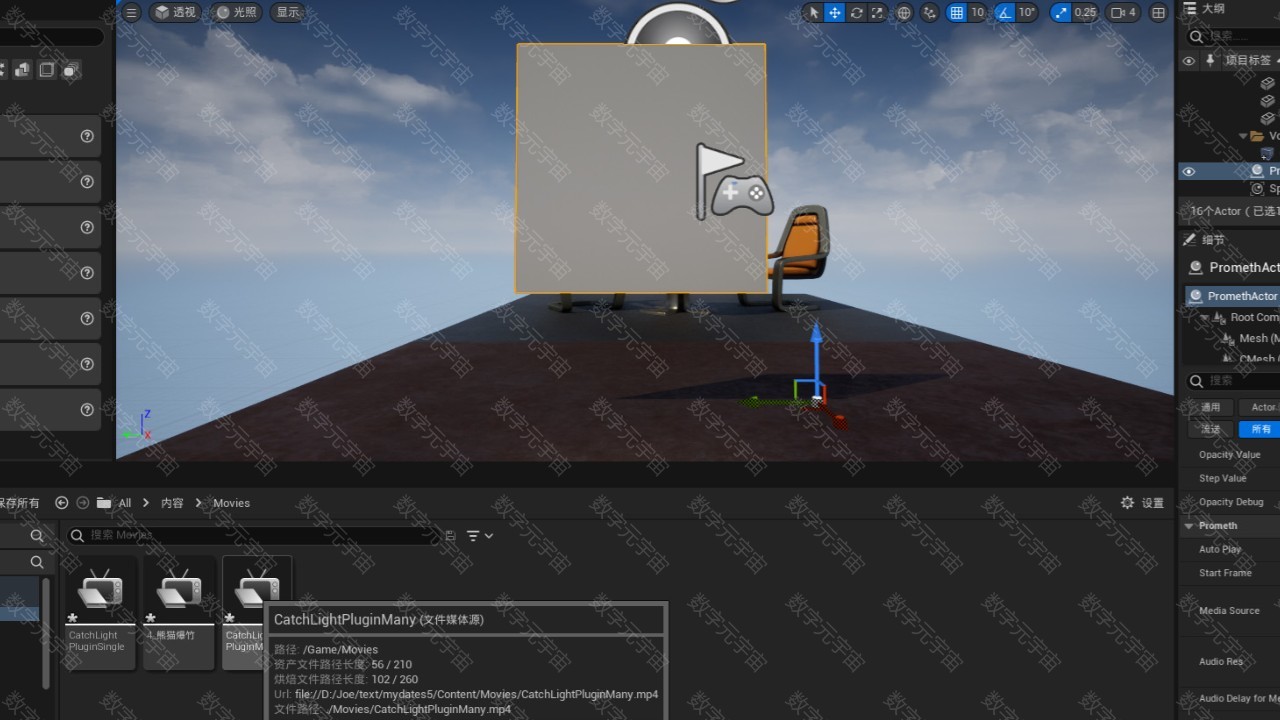
Task: Open the 细节 details panel tab
Action: tap(1204, 239)
